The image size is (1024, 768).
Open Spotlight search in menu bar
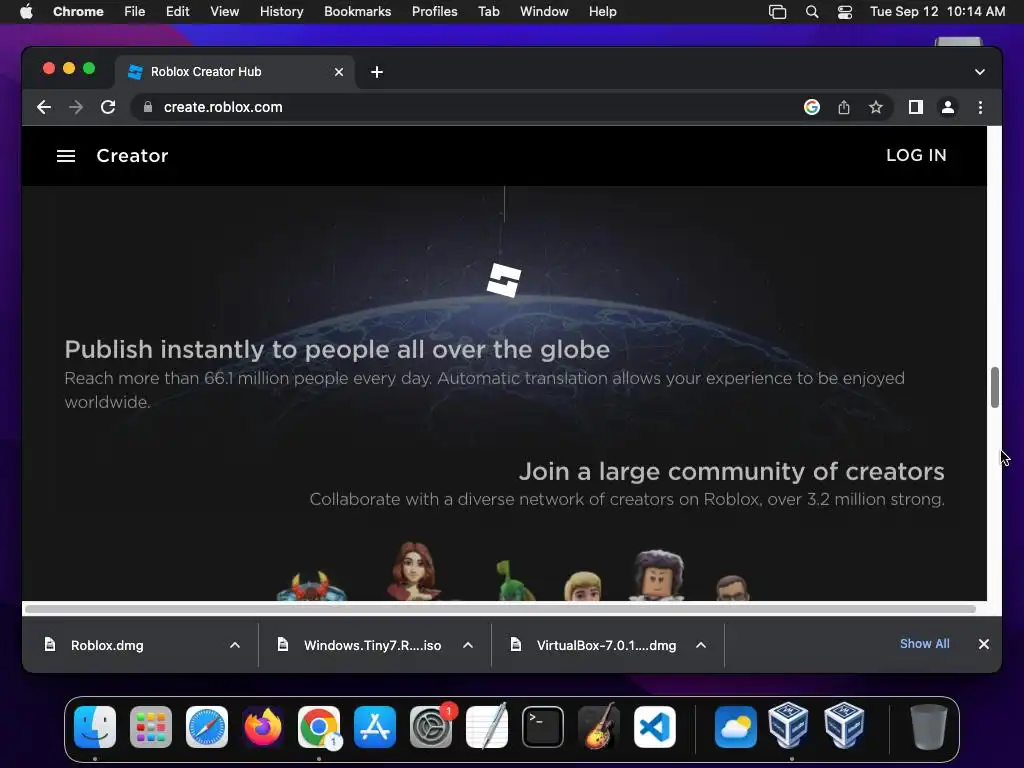(812, 12)
